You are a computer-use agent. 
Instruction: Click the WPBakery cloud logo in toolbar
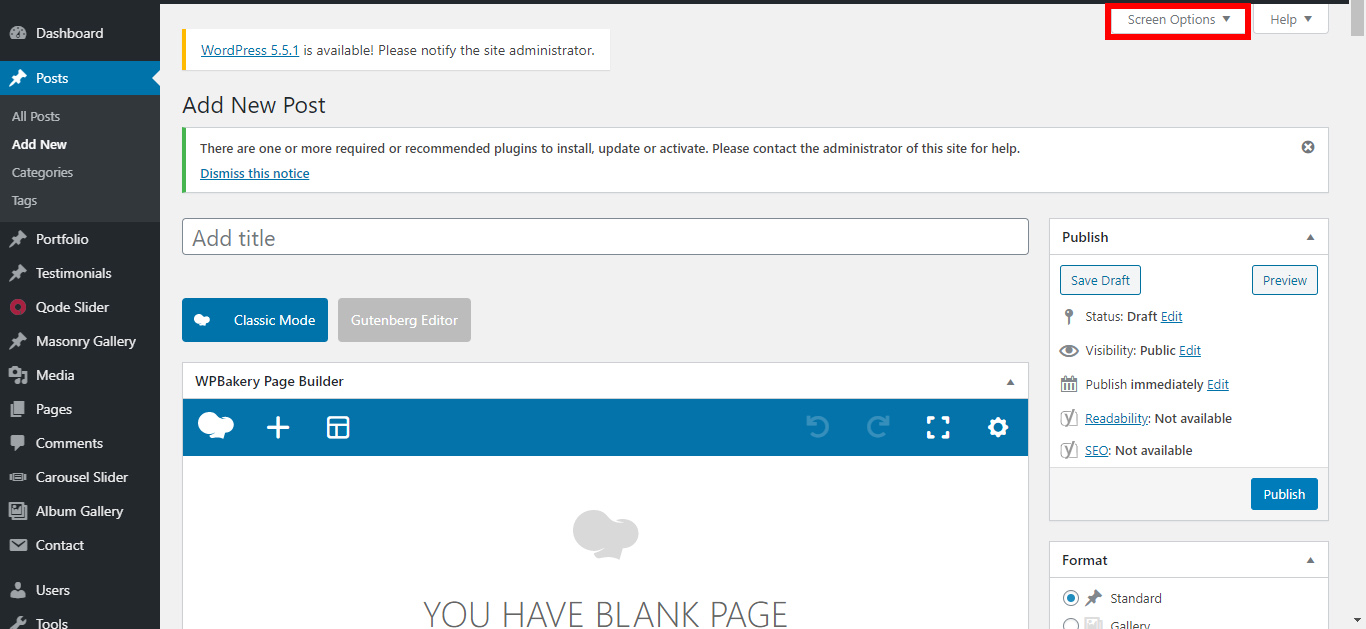216,427
